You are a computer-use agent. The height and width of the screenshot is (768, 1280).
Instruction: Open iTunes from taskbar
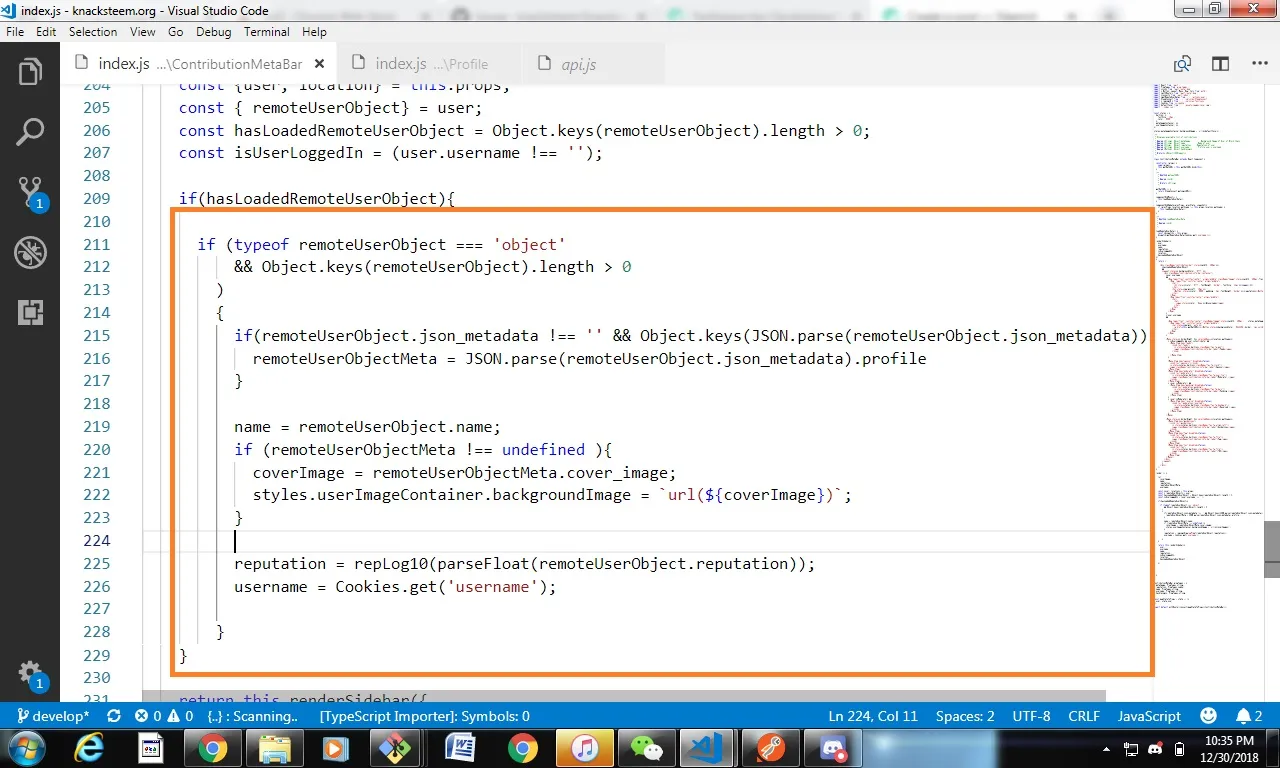[x=585, y=748]
